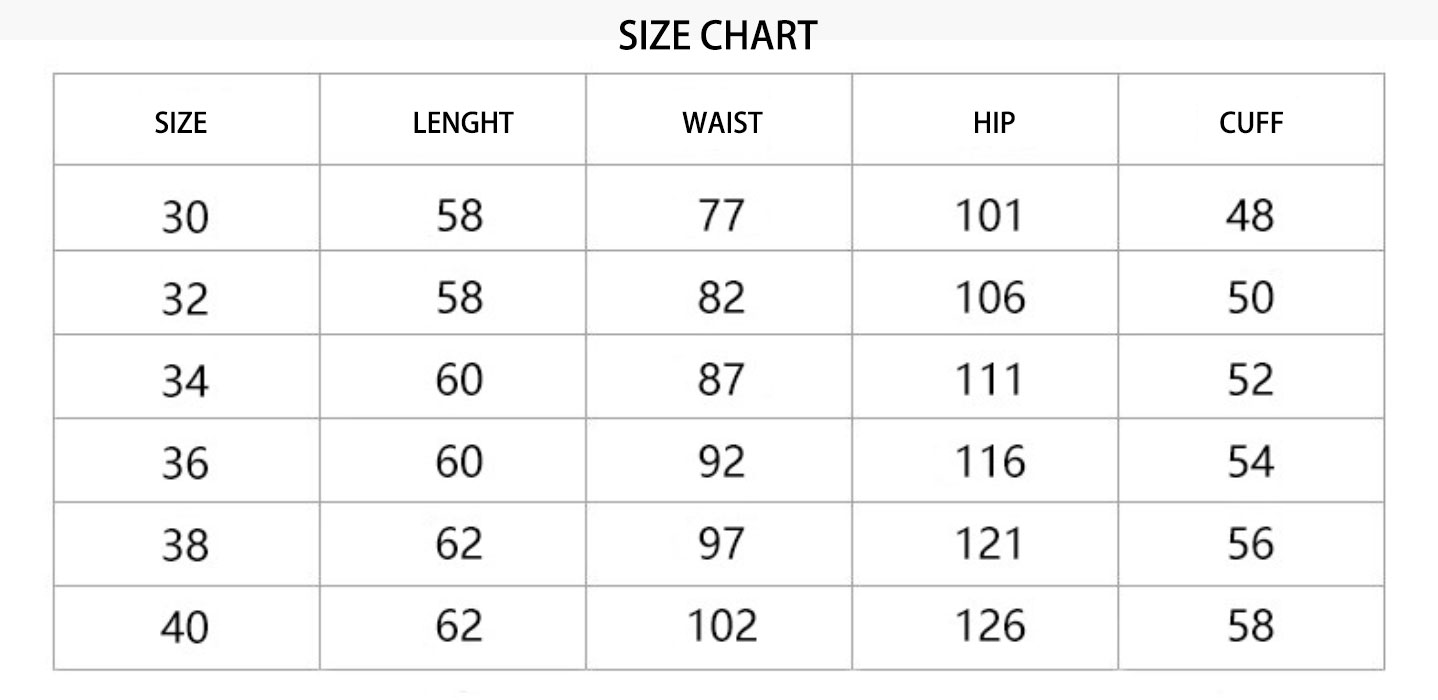Select waist value 87
The width and height of the screenshot is (1438, 700).
tap(721, 380)
